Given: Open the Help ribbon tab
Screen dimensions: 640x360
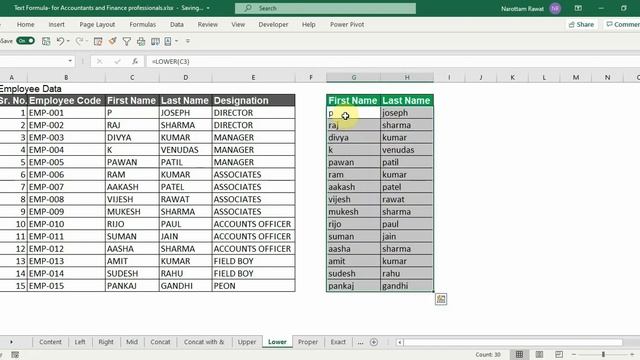Looking at the screenshot, I should click(309, 24).
